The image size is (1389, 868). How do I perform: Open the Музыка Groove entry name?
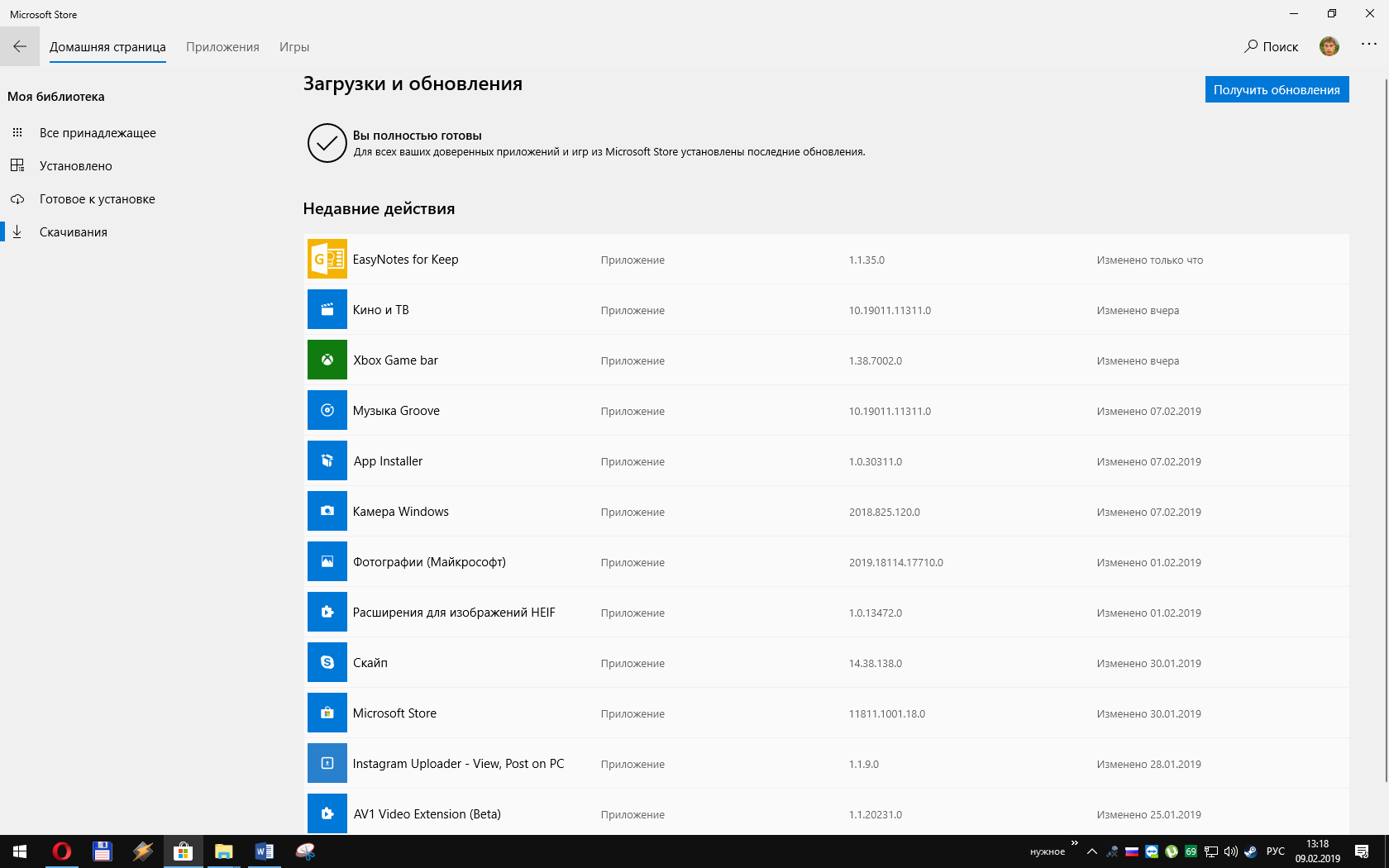396,411
